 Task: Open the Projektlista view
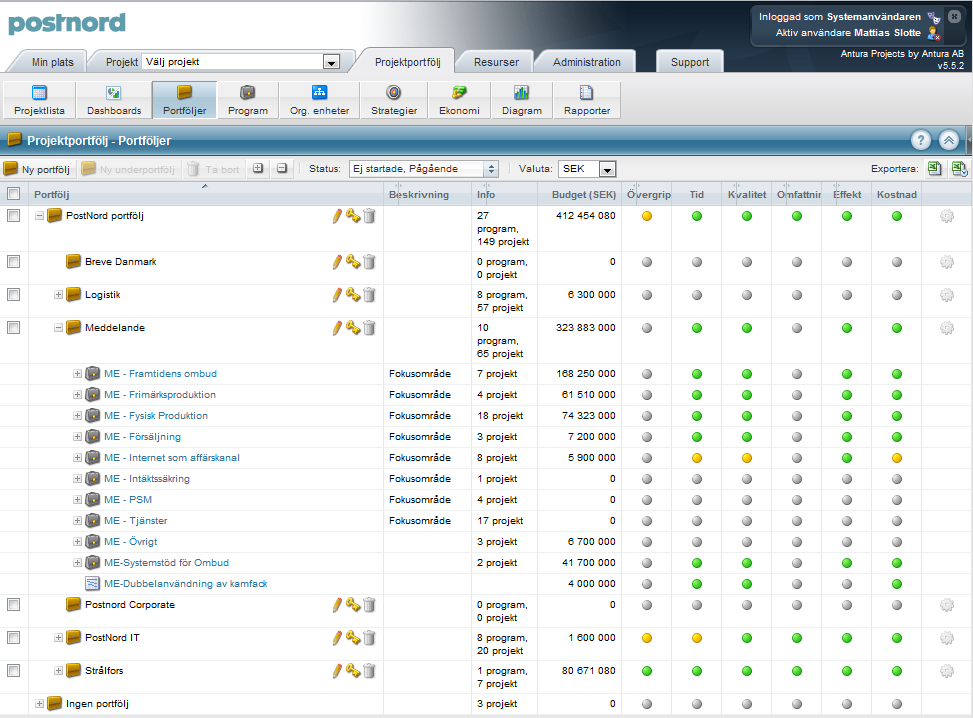coord(39,99)
